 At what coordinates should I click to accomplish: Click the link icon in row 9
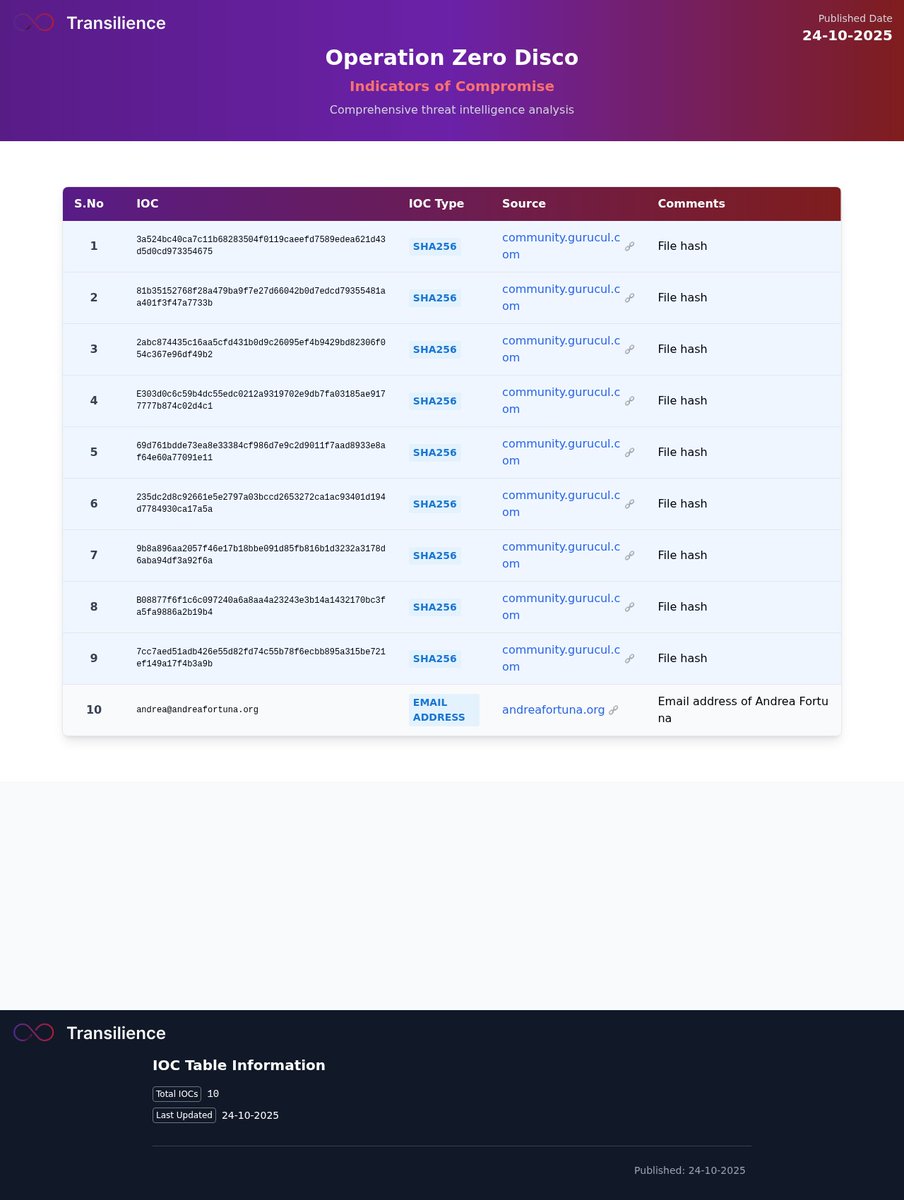click(x=629, y=658)
